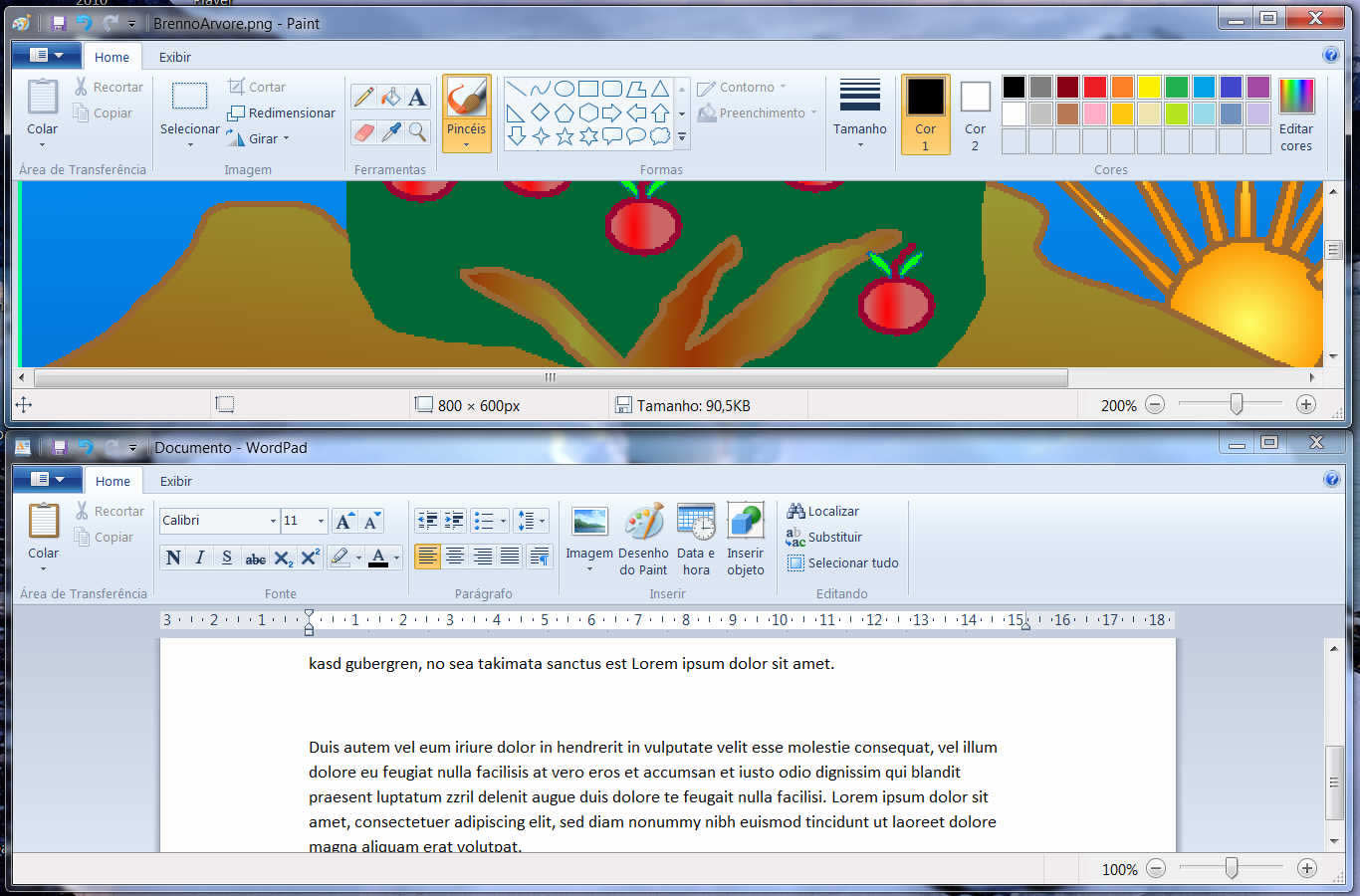Toggle superscript in WordPad
The image size is (1360, 896).
(310, 558)
